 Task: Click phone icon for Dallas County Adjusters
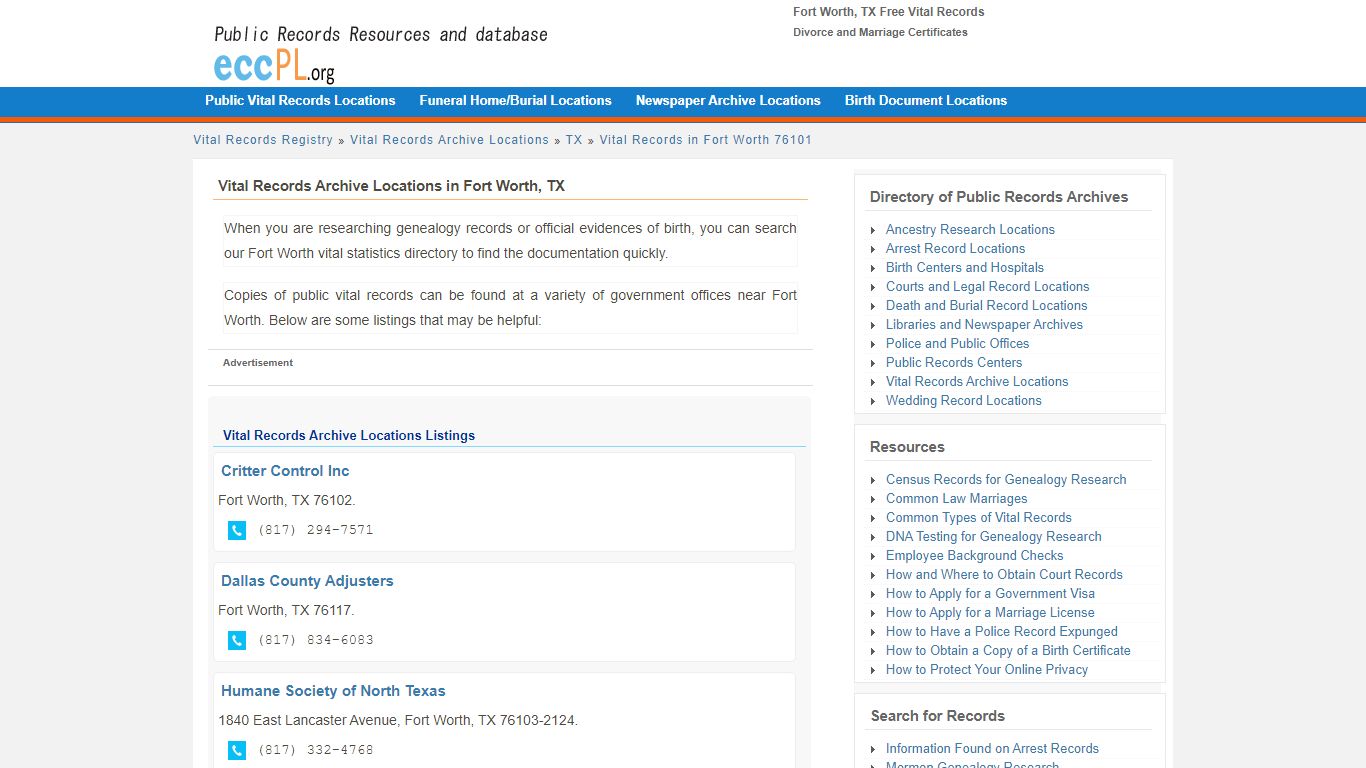(x=237, y=640)
